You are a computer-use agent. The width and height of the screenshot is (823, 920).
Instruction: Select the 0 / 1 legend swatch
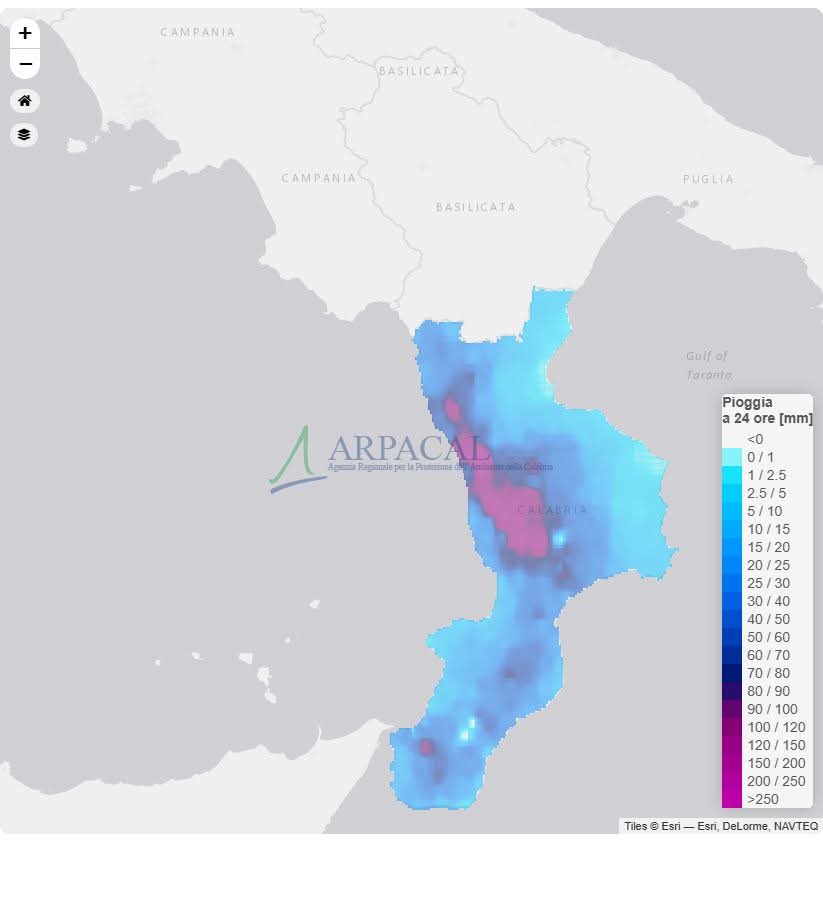732,457
